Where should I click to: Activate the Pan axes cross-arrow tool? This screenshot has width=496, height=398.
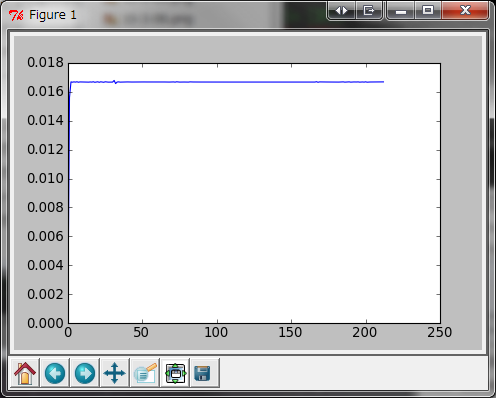(x=115, y=373)
